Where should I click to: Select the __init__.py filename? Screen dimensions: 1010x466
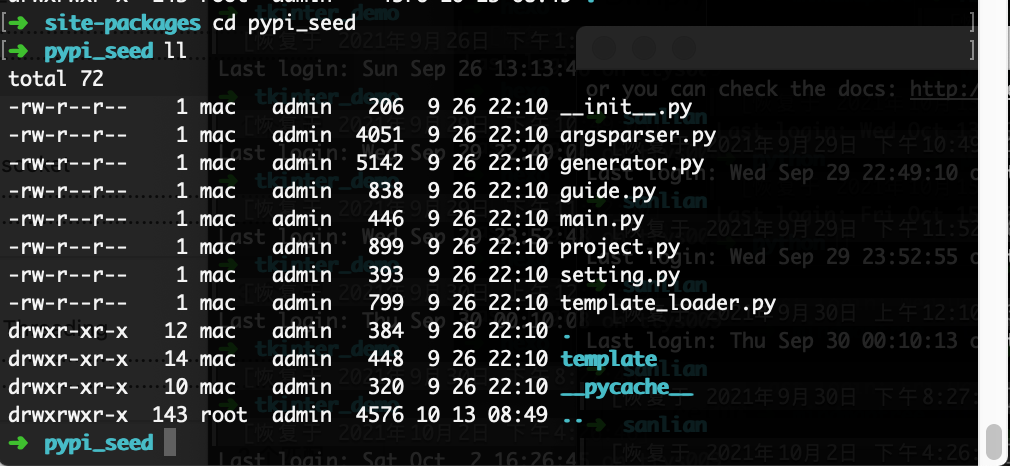[x=624, y=107]
